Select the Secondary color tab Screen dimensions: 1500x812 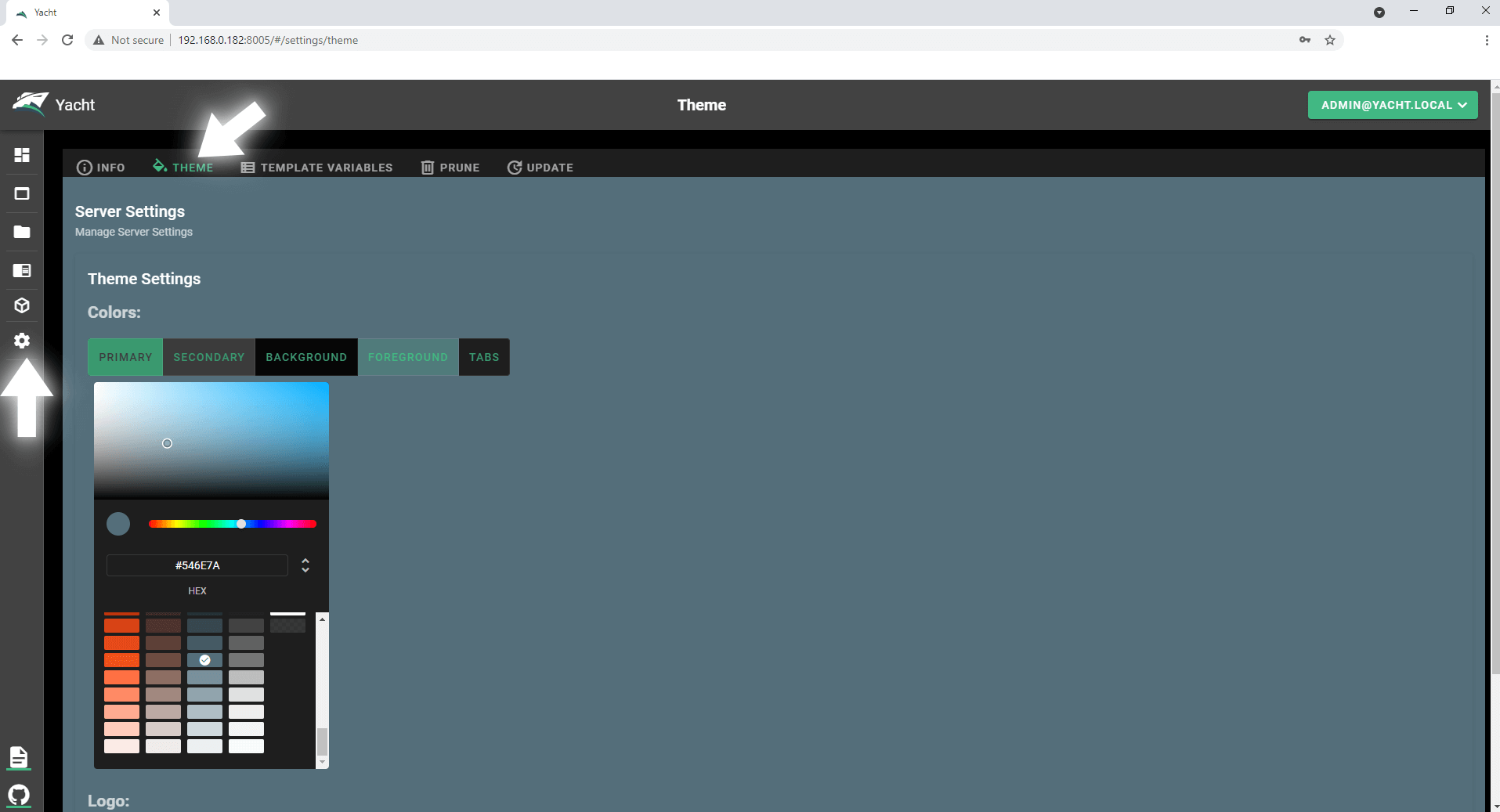(209, 357)
